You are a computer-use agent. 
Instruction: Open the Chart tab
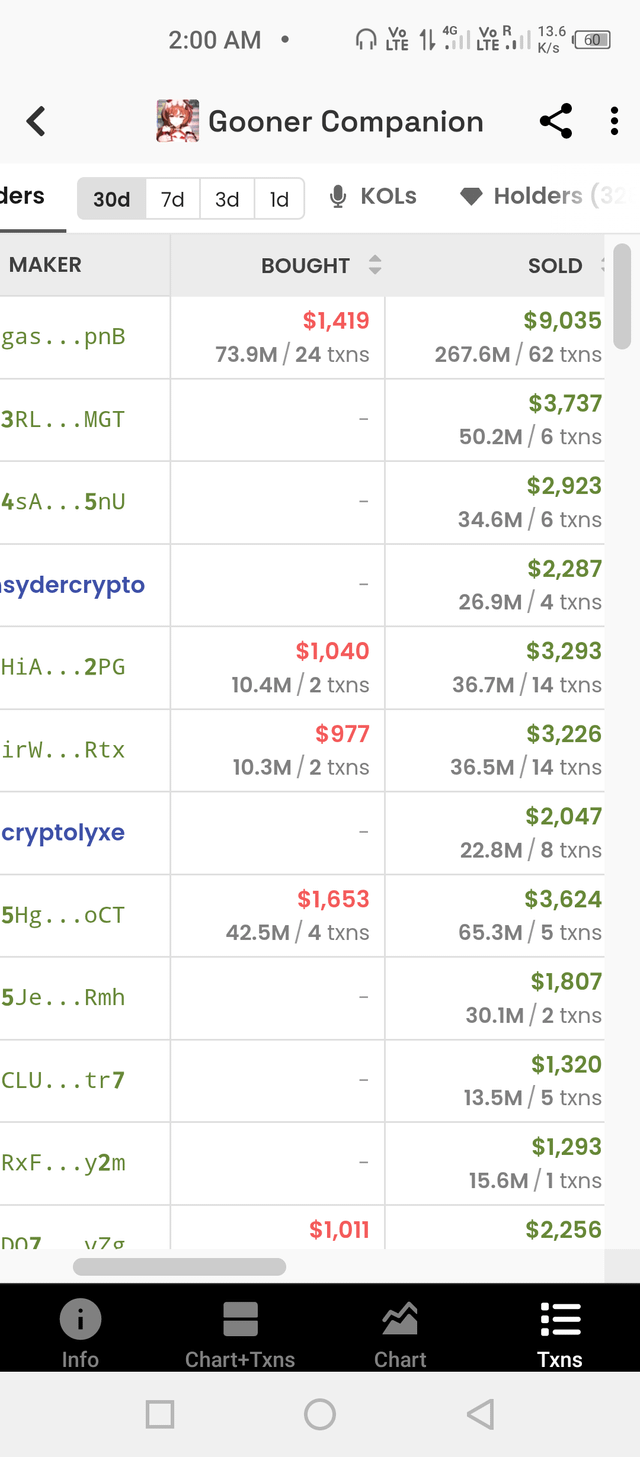pos(400,1331)
